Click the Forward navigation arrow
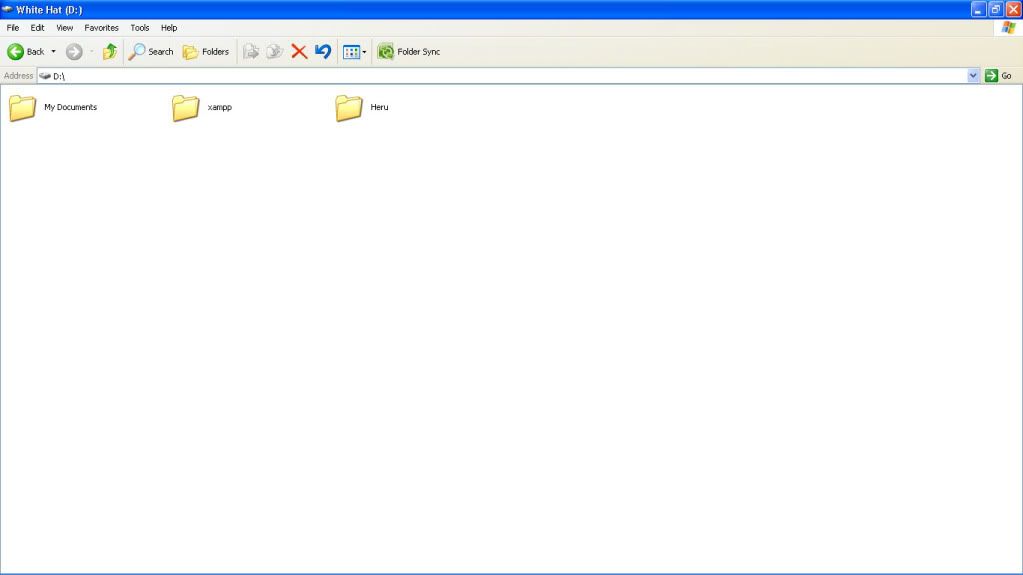This screenshot has height=575, width=1023. [74, 52]
